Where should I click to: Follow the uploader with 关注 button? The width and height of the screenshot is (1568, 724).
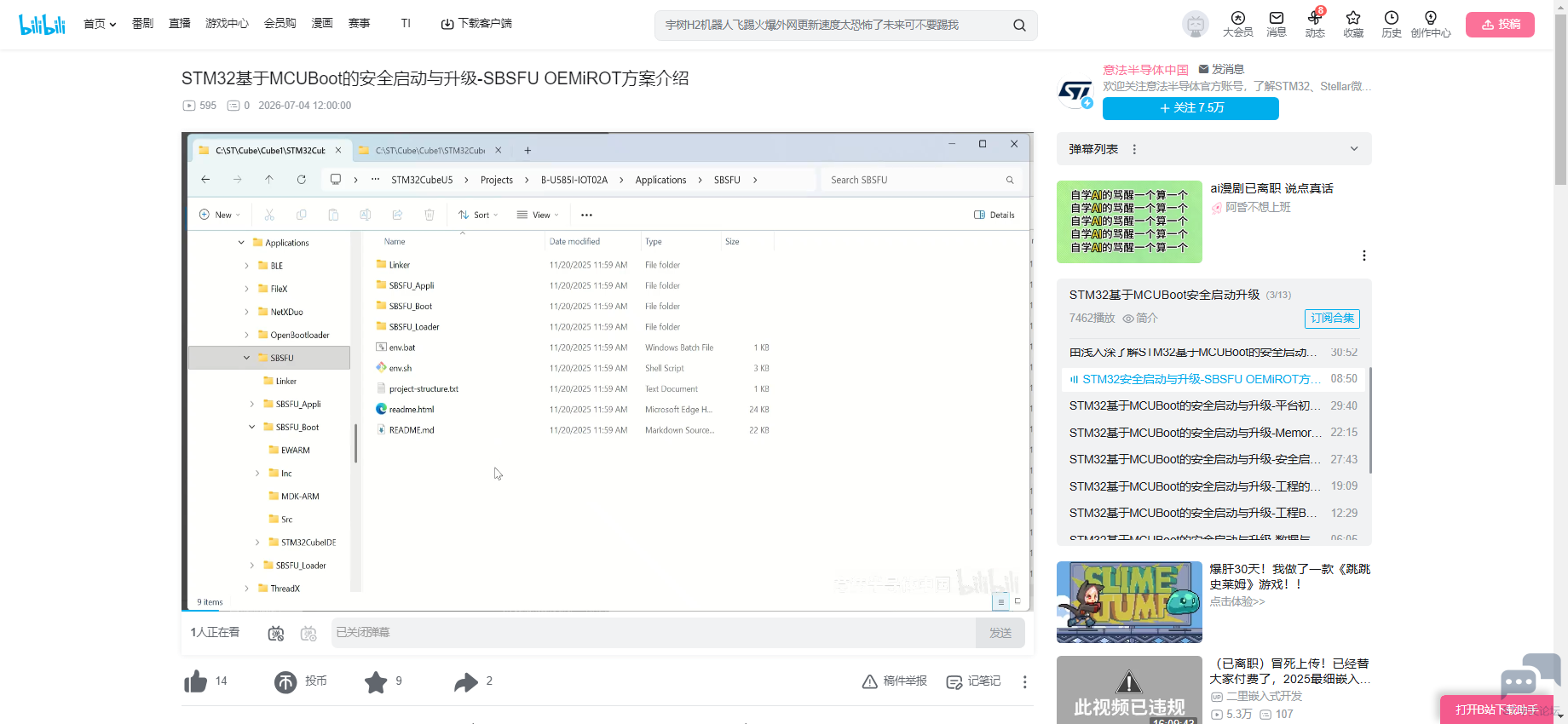tap(1190, 108)
